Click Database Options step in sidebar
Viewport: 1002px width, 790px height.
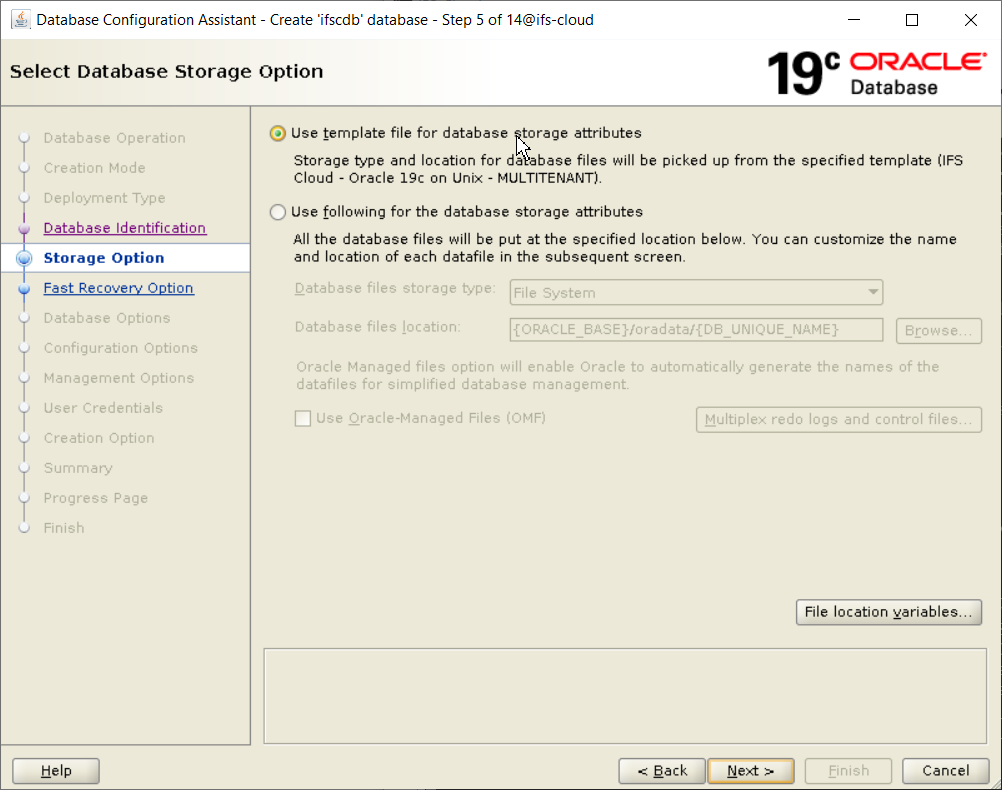(107, 318)
